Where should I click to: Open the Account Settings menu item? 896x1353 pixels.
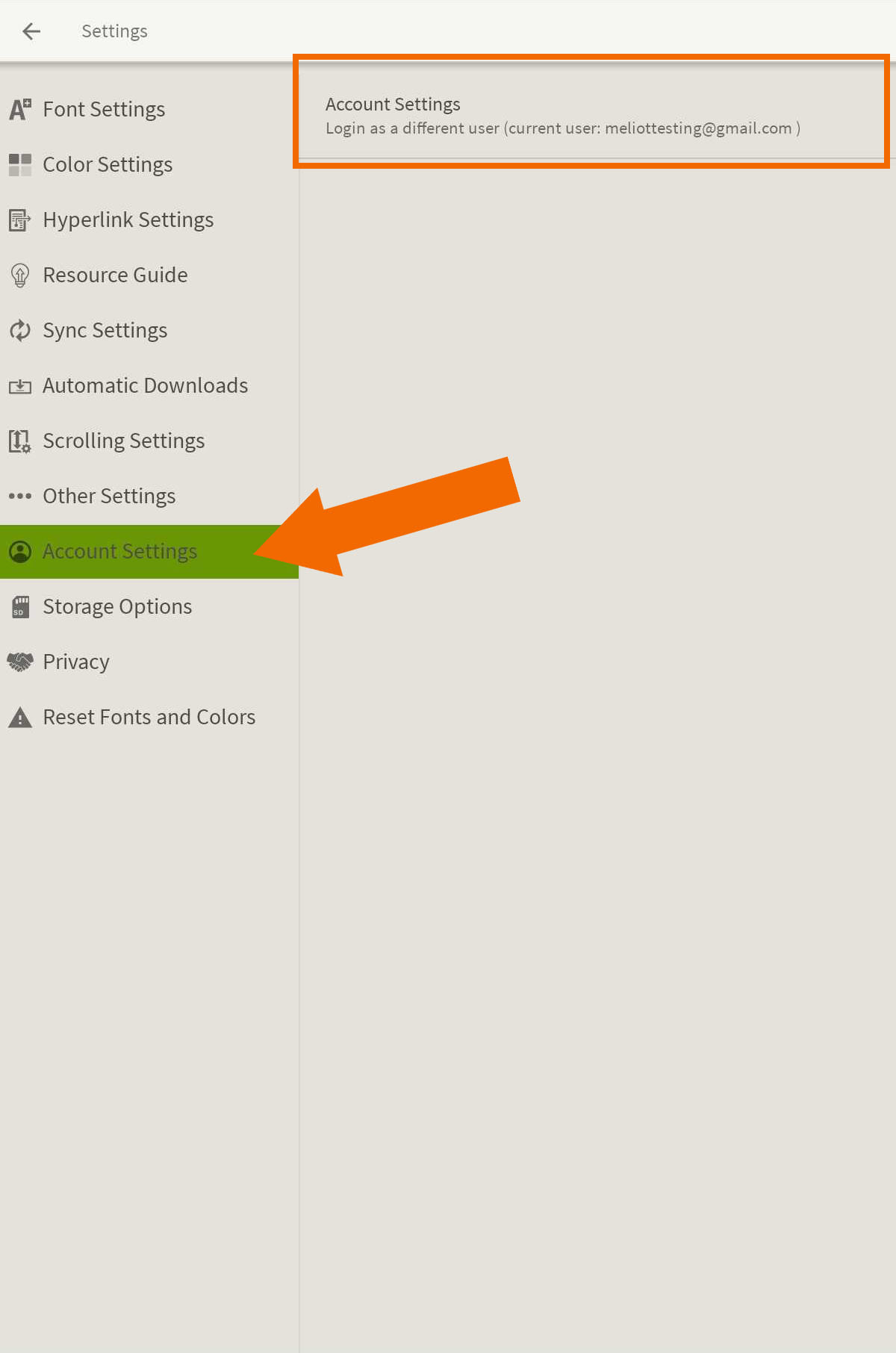(x=119, y=552)
